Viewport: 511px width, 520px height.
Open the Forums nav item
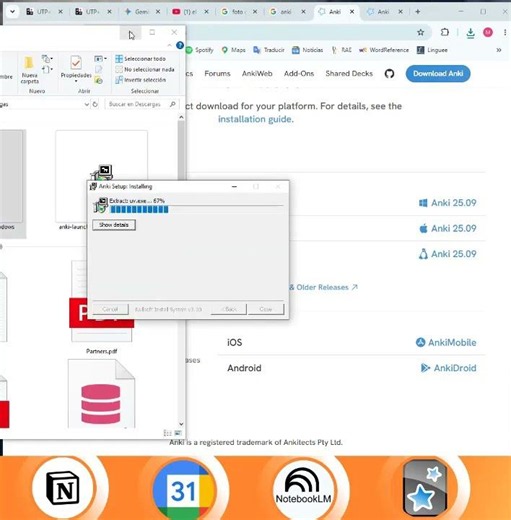click(217, 74)
